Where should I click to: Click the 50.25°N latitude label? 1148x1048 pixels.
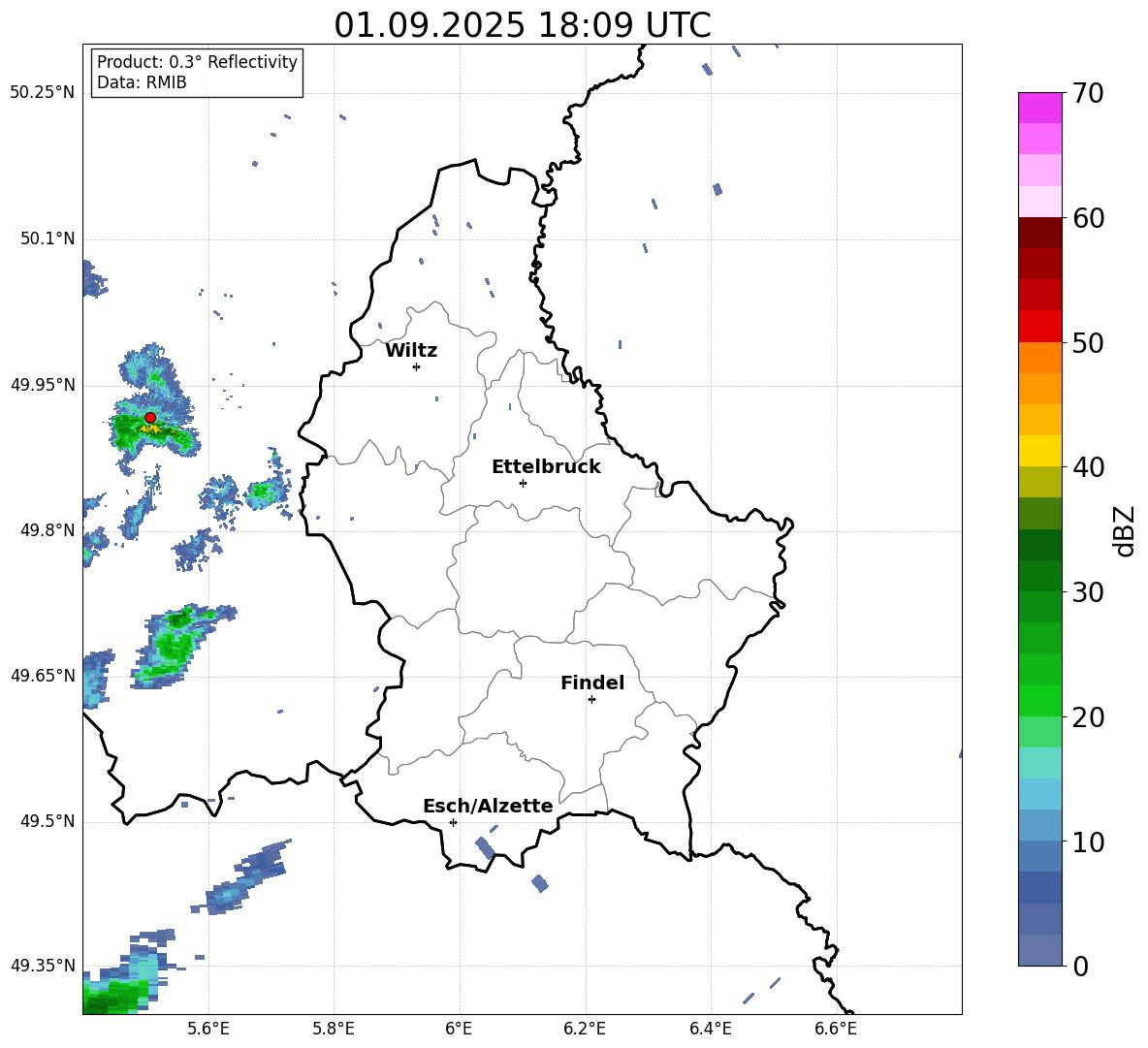(43, 93)
